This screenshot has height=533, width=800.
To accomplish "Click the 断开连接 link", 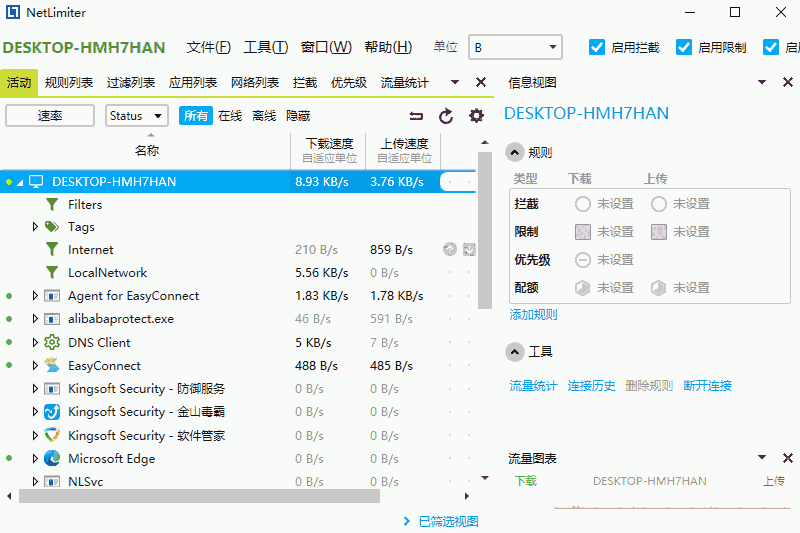I will click(708, 386).
